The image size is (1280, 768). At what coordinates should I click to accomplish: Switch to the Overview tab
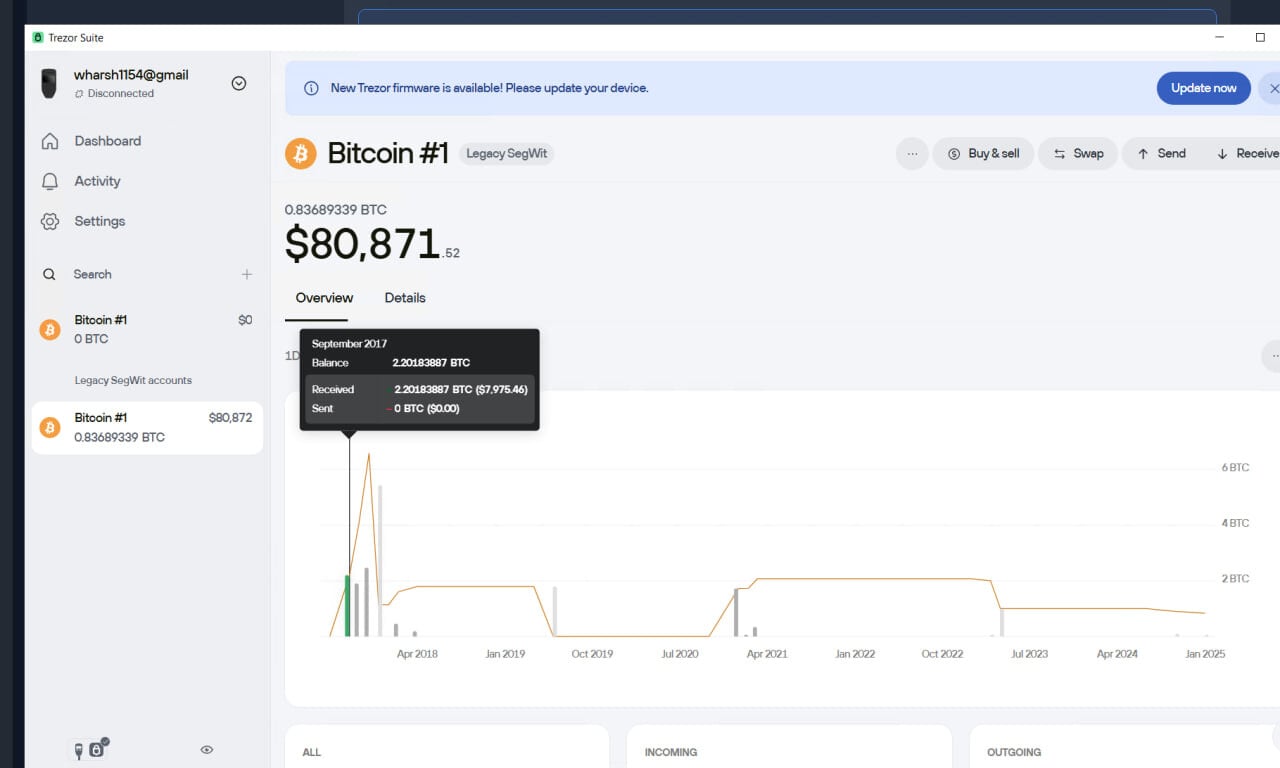[324, 298]
